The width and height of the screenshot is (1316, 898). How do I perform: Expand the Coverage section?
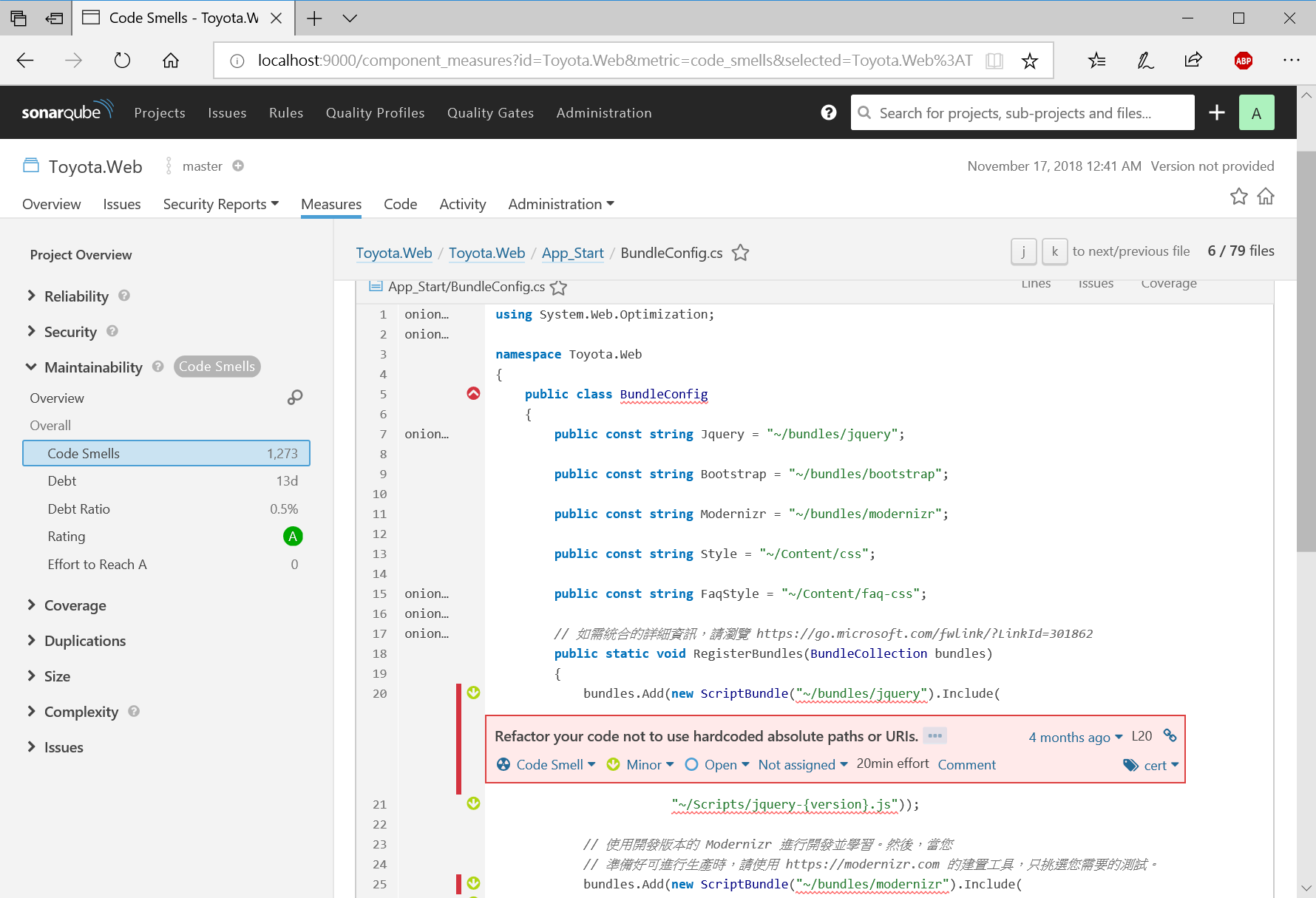[67, 605]
